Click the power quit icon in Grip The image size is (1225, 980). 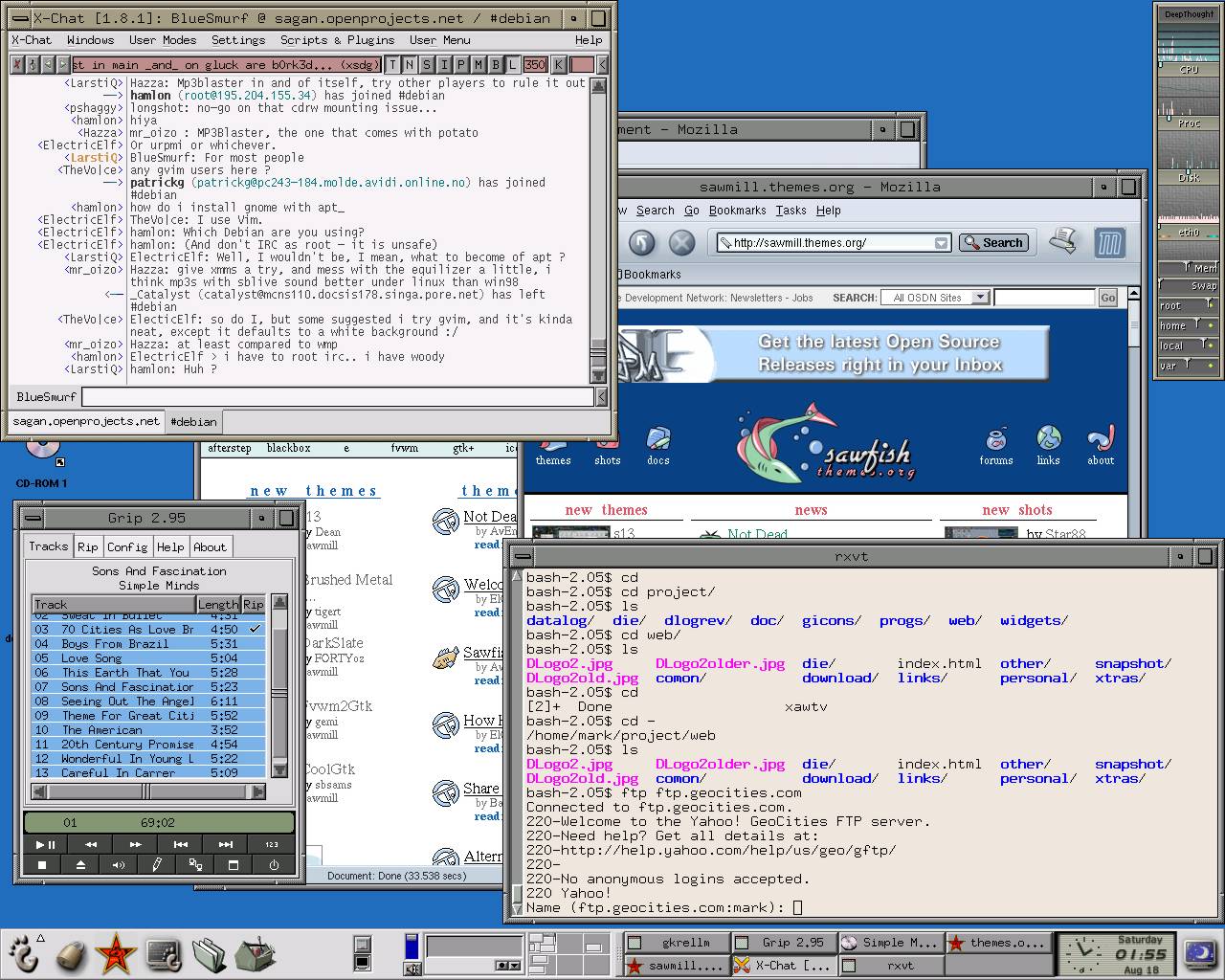click(x=274, y=864)
